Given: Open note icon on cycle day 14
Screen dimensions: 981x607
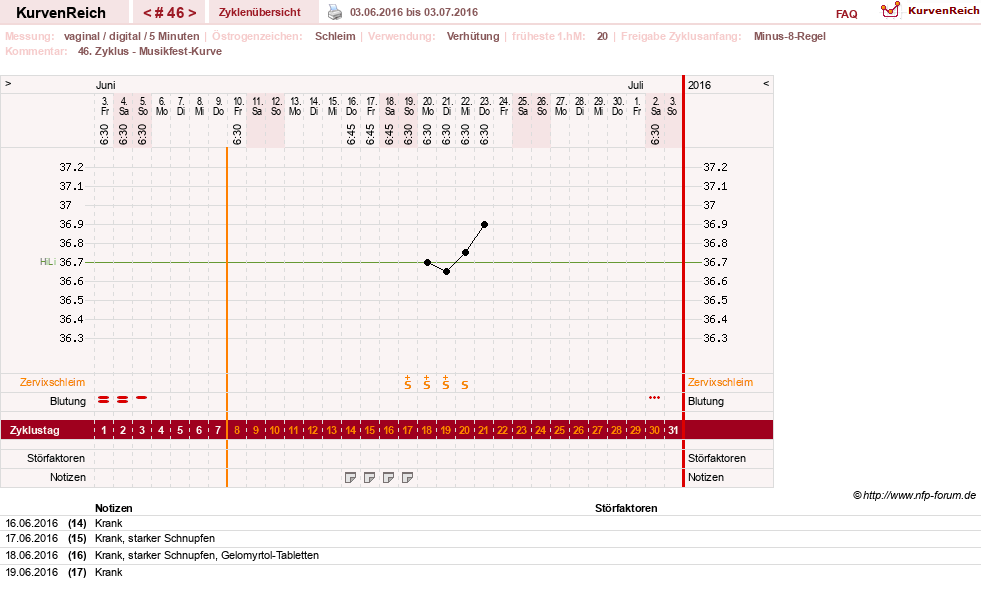Looking at the screenshot, I should coord(350,478).
